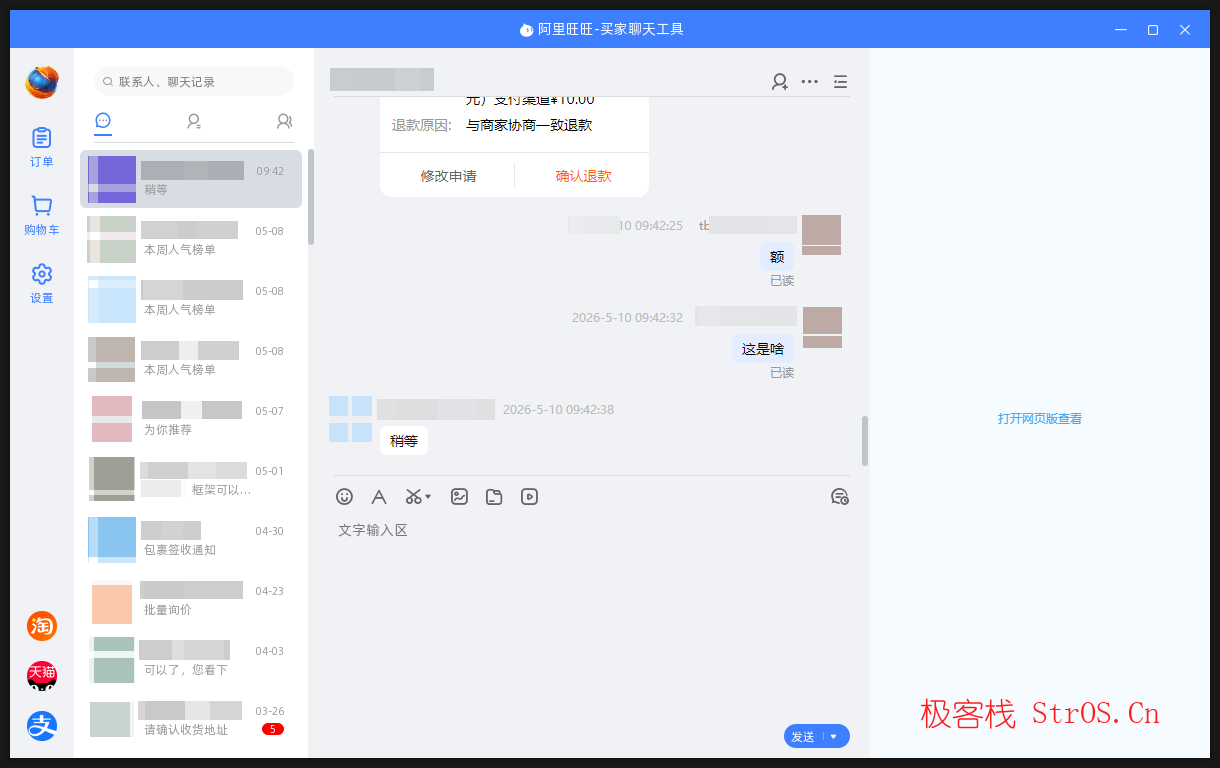Click the unread badge showing 5
The image size is (1220, 768).
[272, 729]
